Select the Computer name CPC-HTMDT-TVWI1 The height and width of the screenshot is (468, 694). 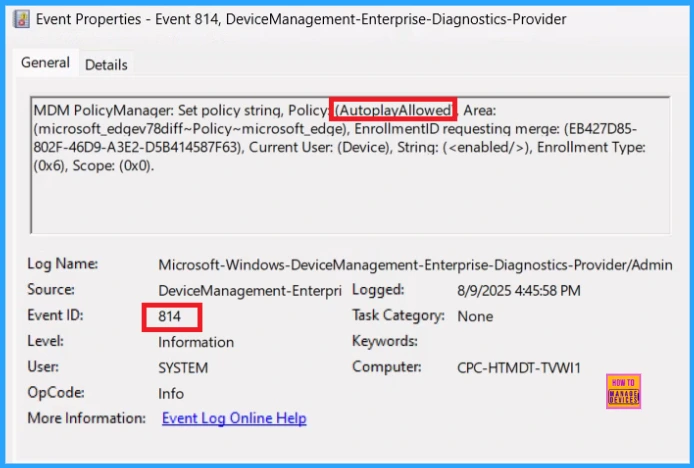click(519, 367)
